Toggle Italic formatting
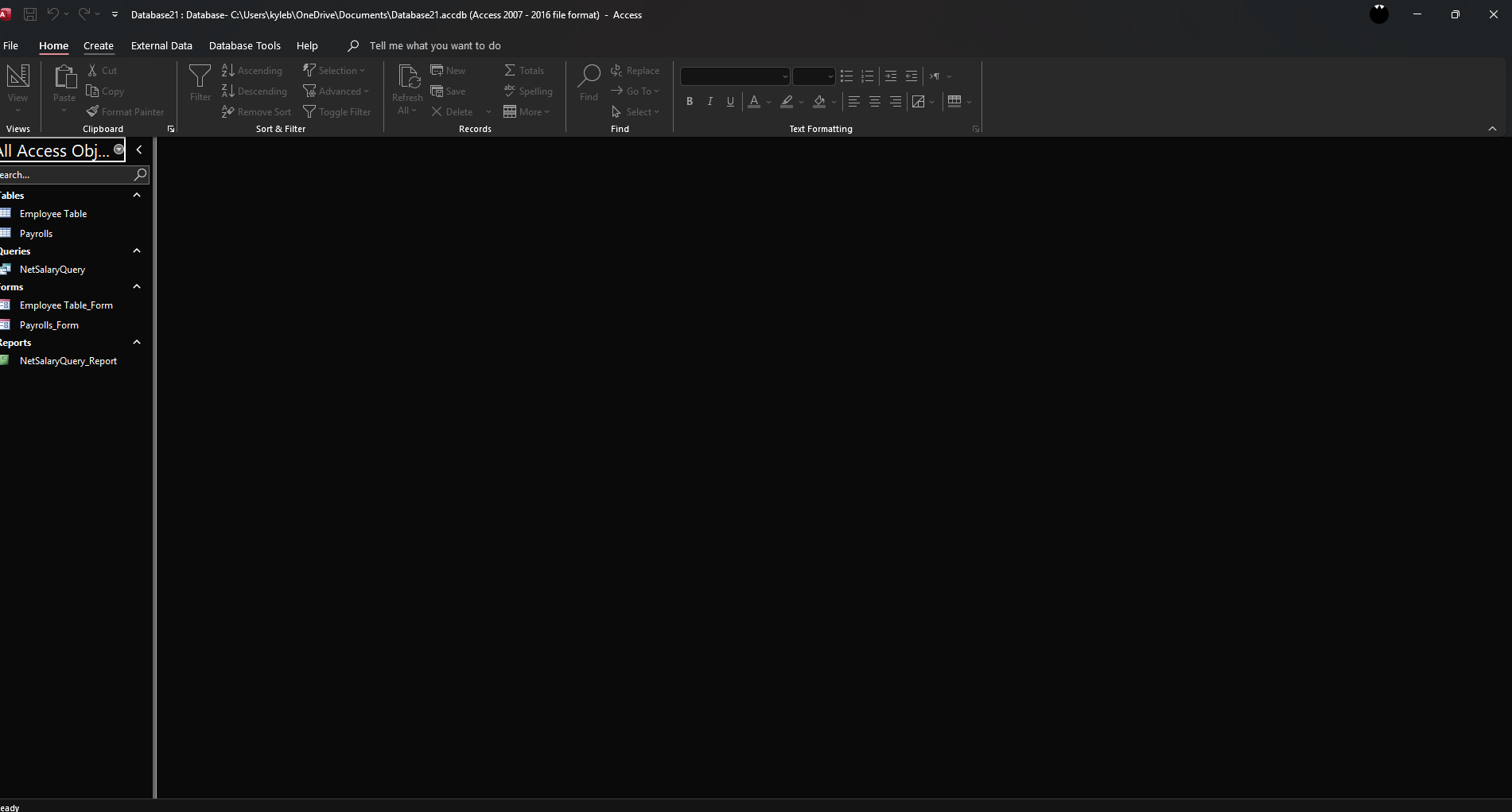The width and height of the screenshot is (1512, 812). pos(710,102)
